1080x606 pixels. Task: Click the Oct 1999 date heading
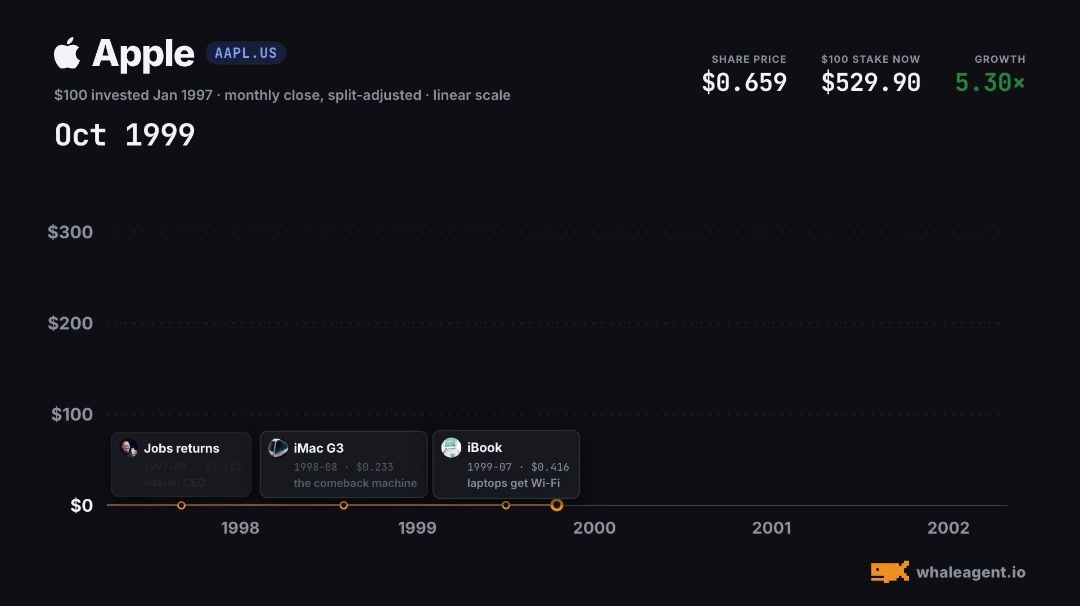coord(125,135)
